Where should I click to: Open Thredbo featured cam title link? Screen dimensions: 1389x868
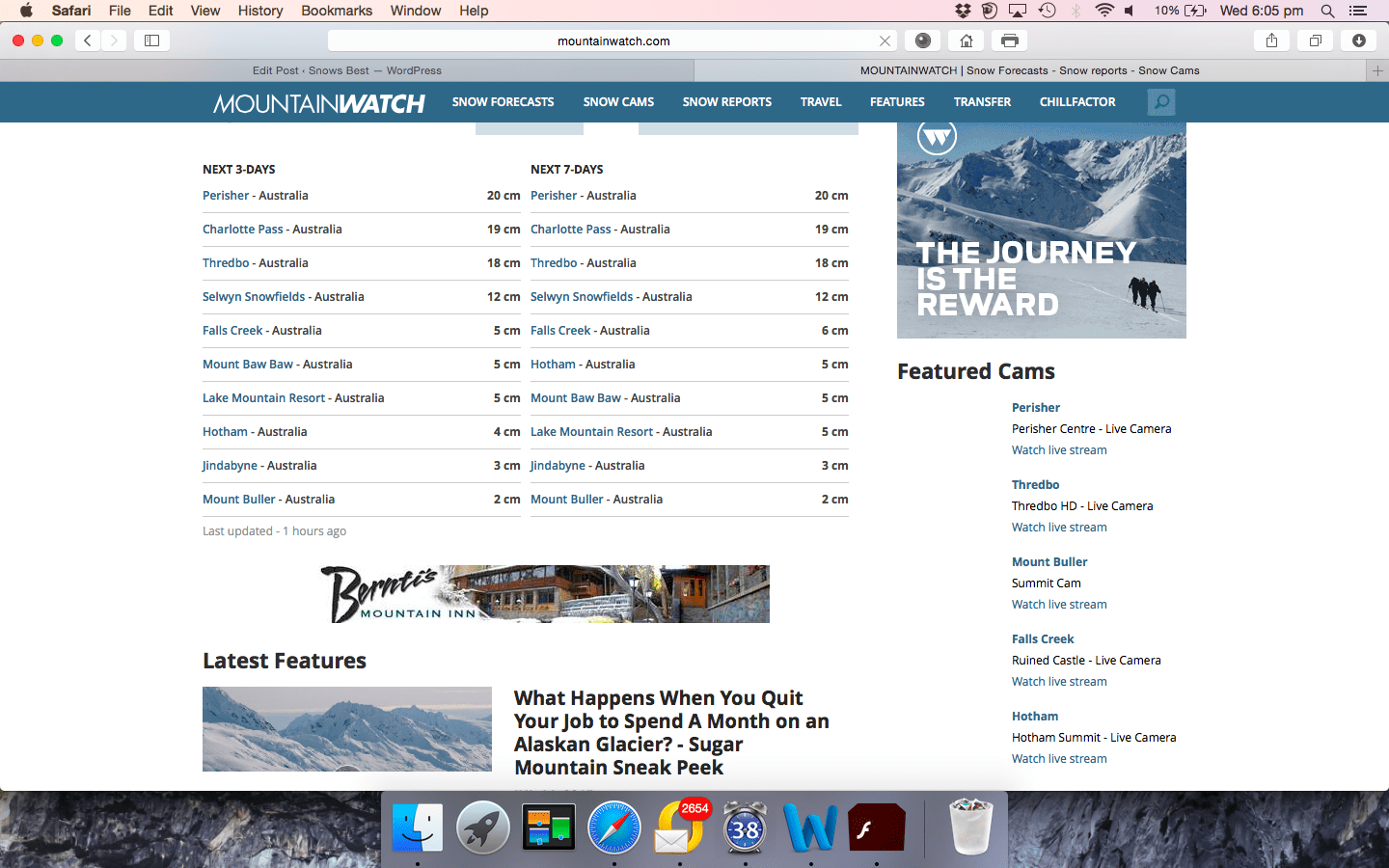tap(1035, 485)
